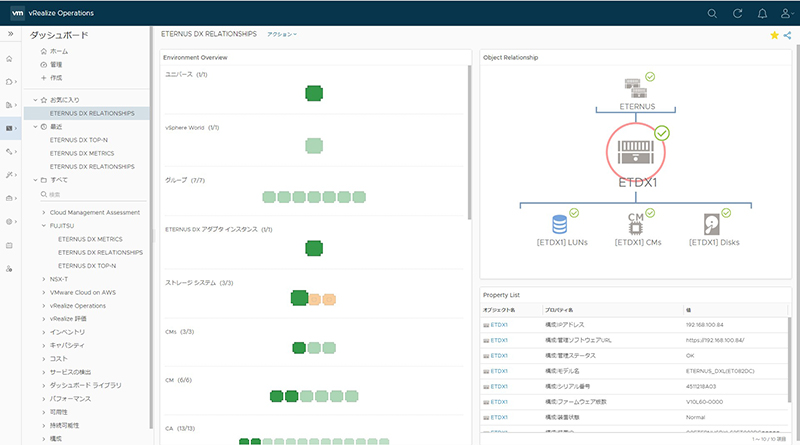Click the Property List scrollbar

coord(789,361)
